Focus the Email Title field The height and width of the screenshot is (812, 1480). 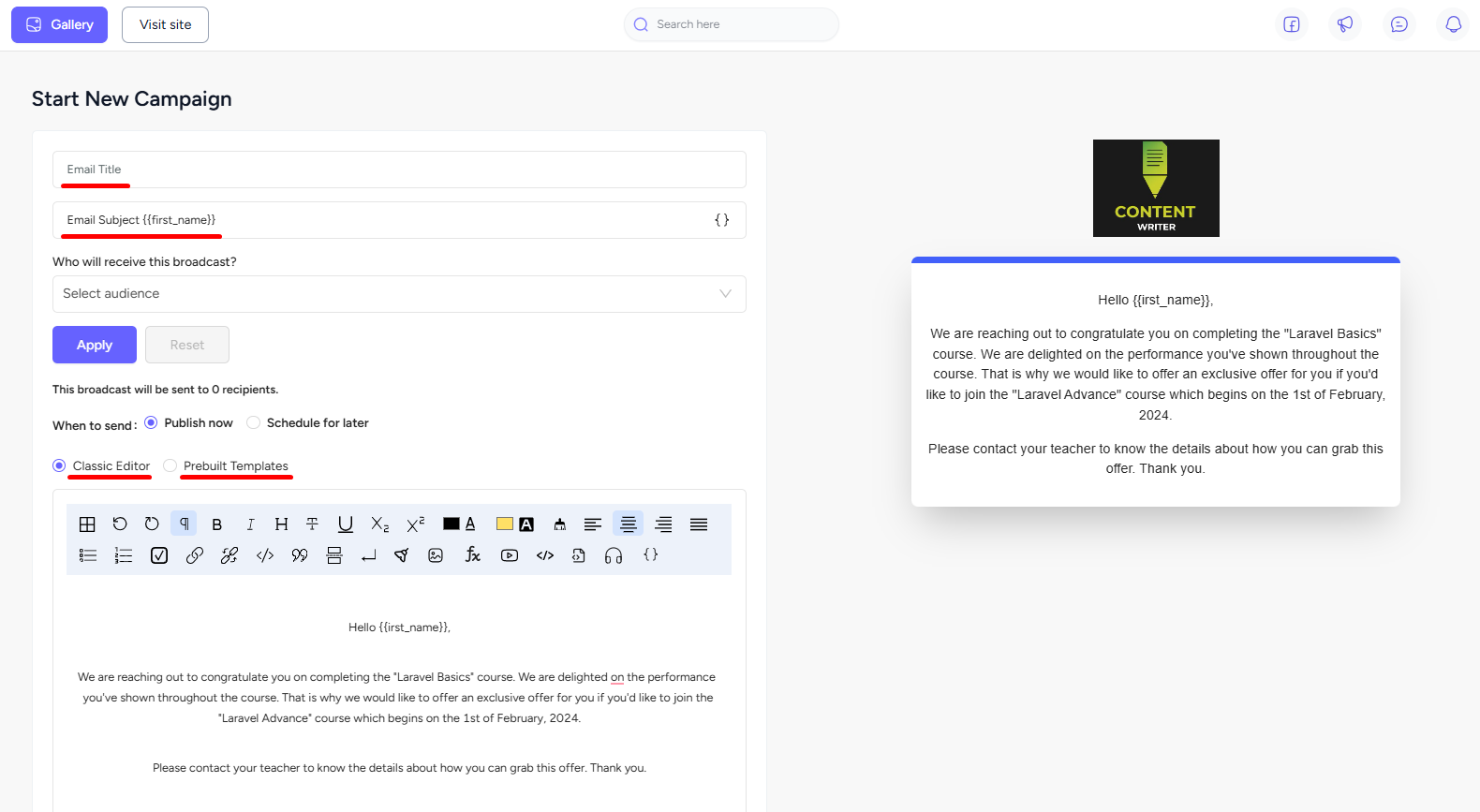(399, 170)
